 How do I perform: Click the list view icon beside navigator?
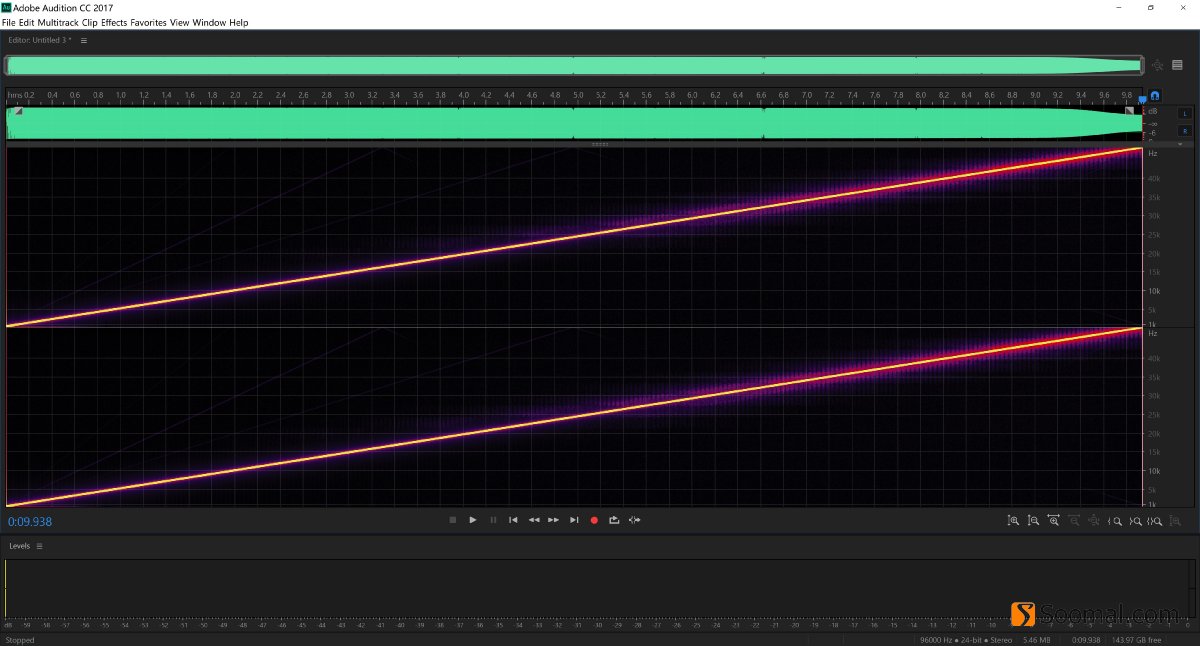[x=1177, y=66]
